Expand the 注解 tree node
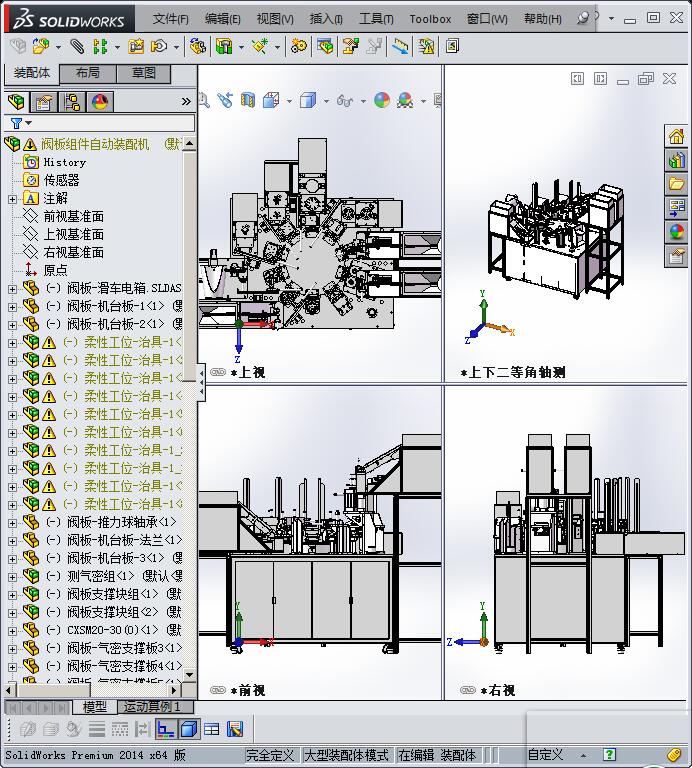Screen dimensions: 692x768 coord(12,199)
